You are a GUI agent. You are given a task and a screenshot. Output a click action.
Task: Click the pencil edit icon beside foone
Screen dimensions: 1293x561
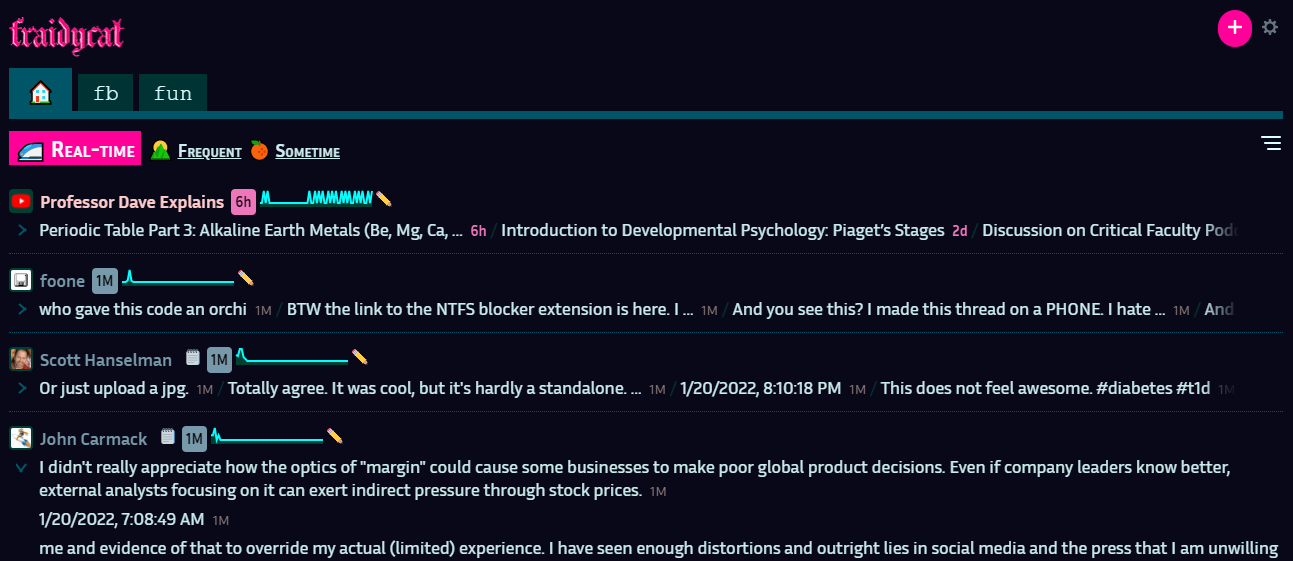click(x=245, y=279)
